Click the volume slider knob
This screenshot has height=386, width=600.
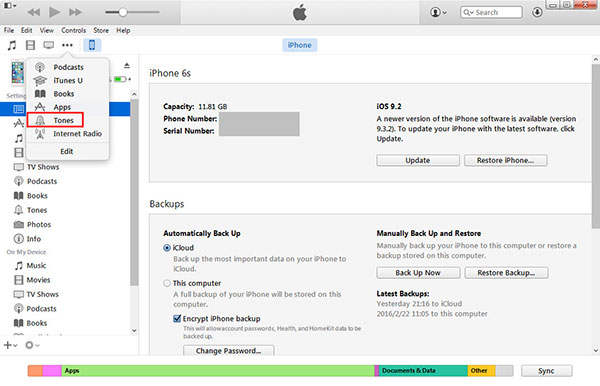122,12
